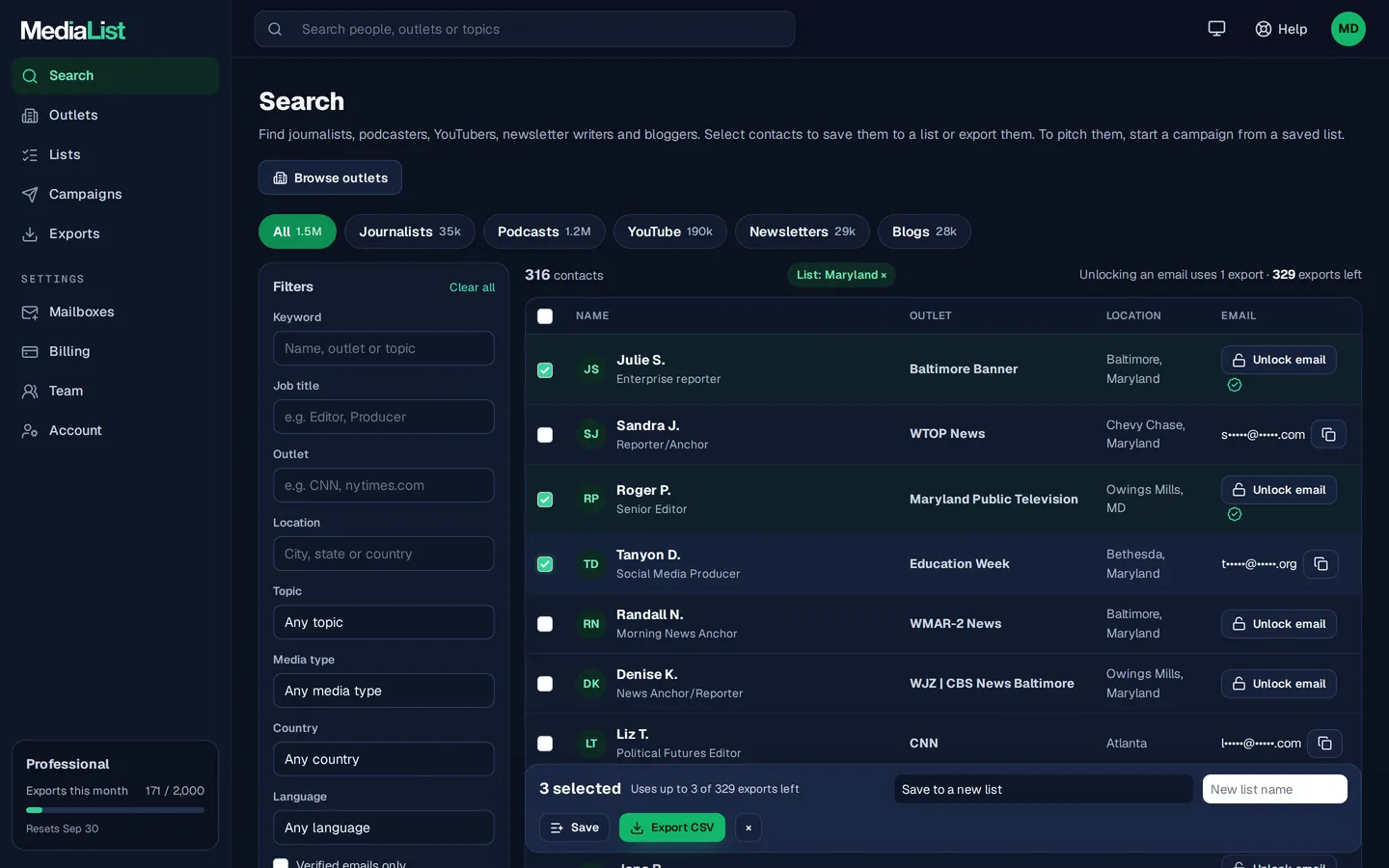Remove the List: Maryland filter chip

pos(884,276)
